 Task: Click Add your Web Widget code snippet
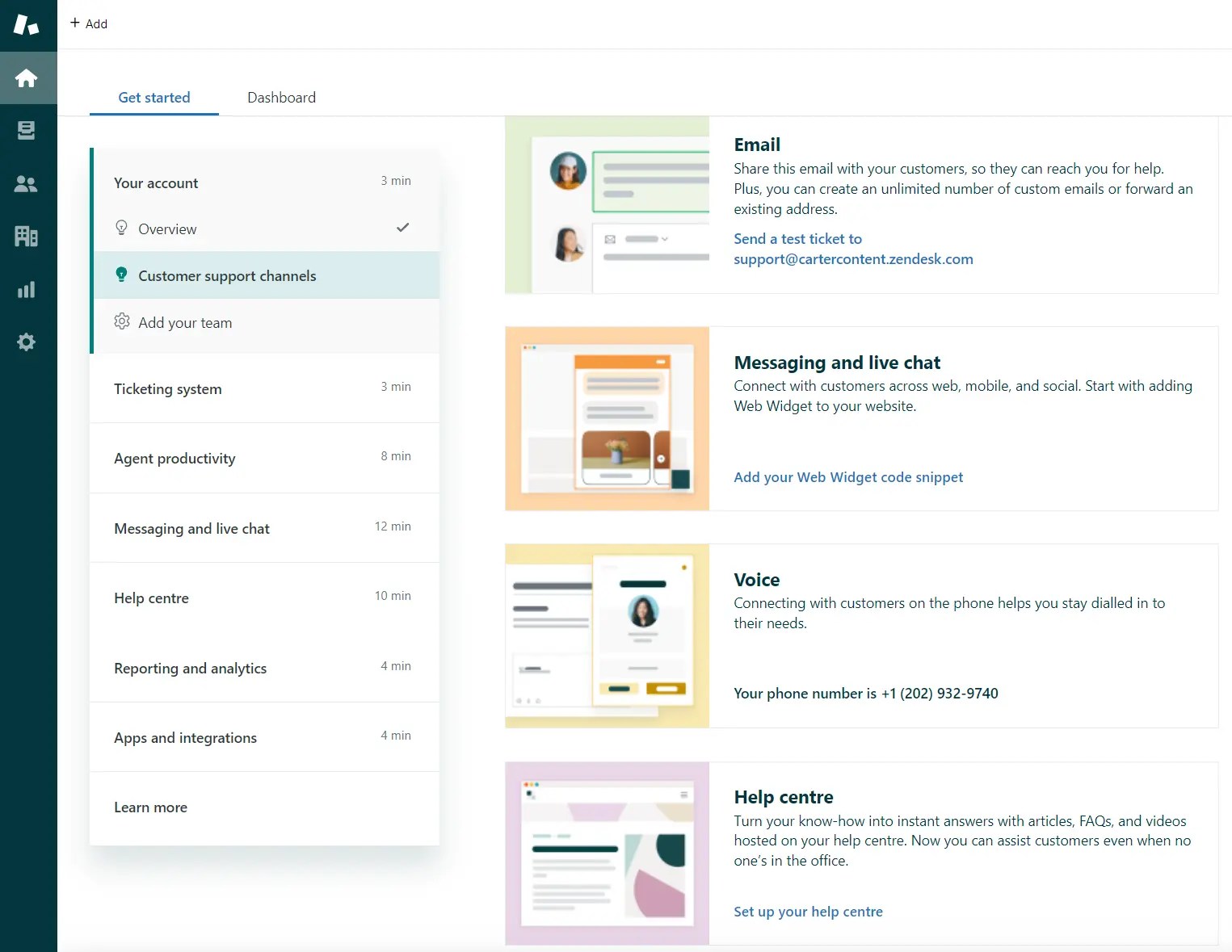847,476
